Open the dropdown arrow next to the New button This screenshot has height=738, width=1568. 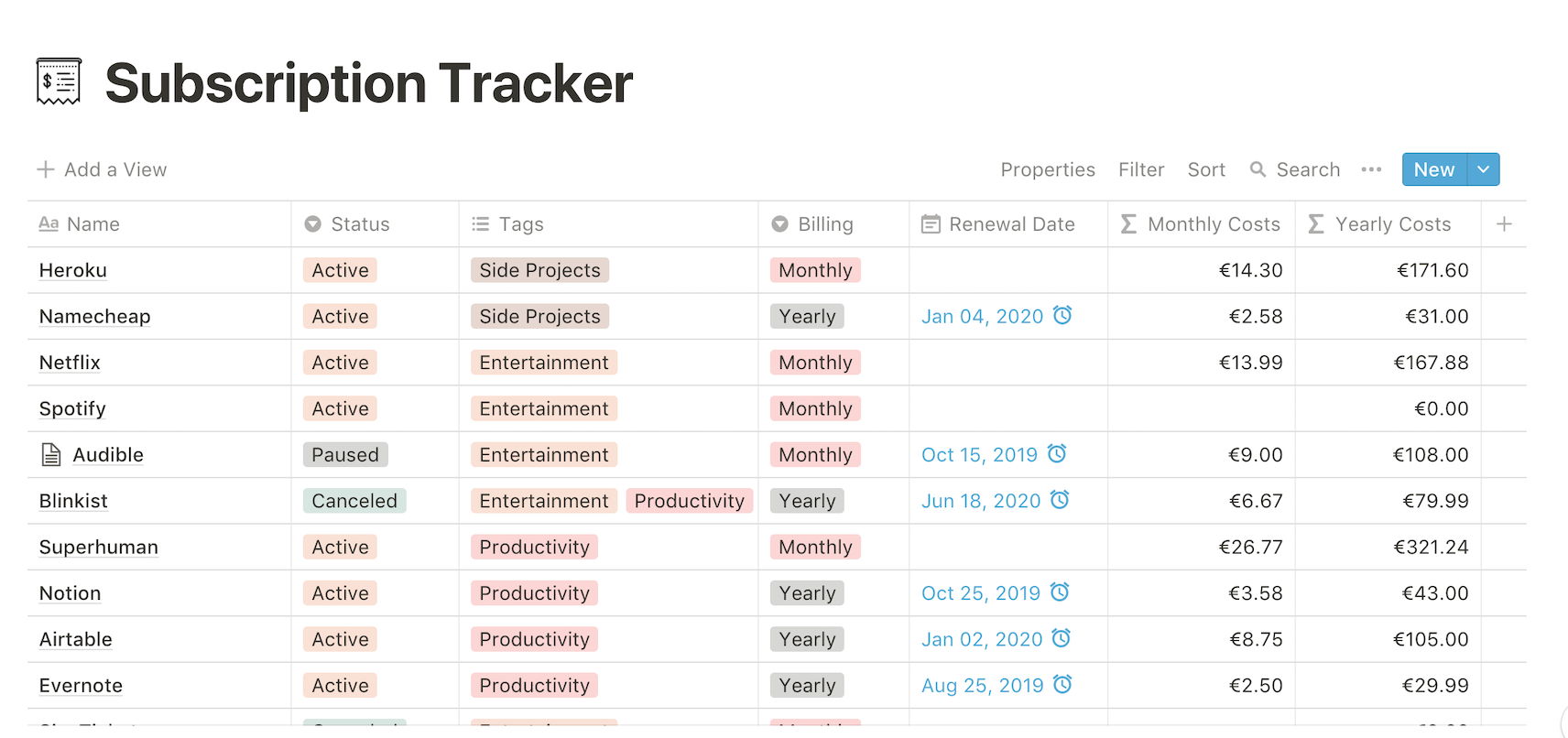tap(1483, 169)
